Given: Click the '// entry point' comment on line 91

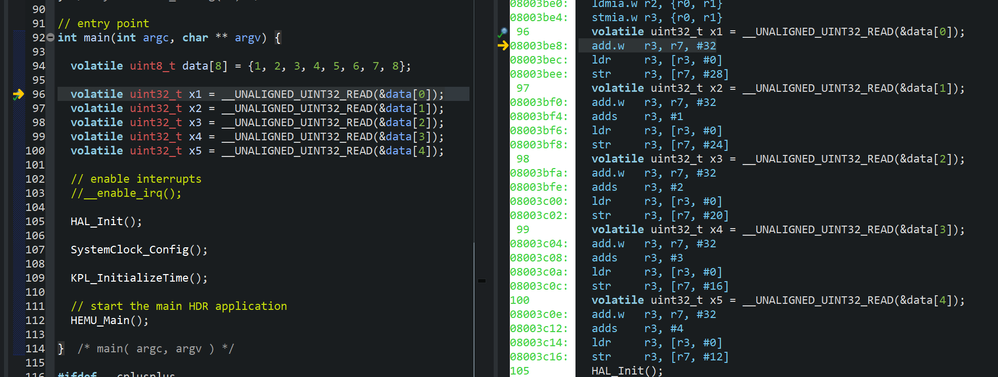Looking at the screenshot, I should pos(103,24).
